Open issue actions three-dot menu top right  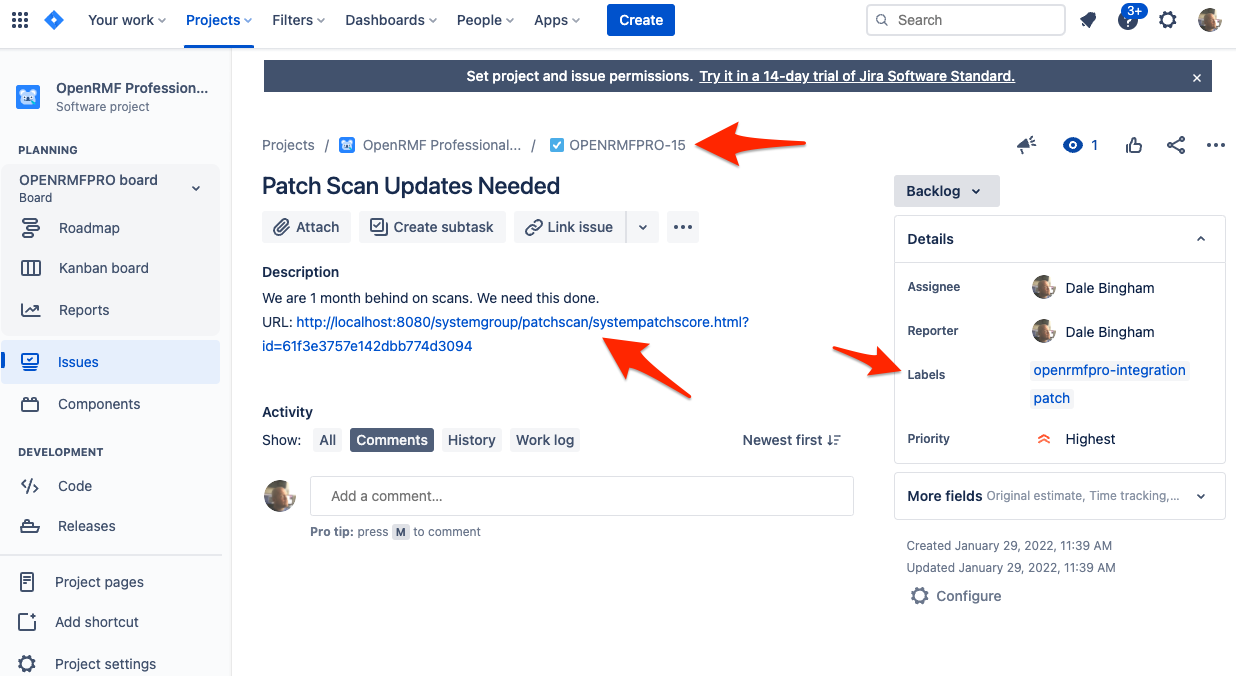pyautogui.click(x=1216, y=145)
